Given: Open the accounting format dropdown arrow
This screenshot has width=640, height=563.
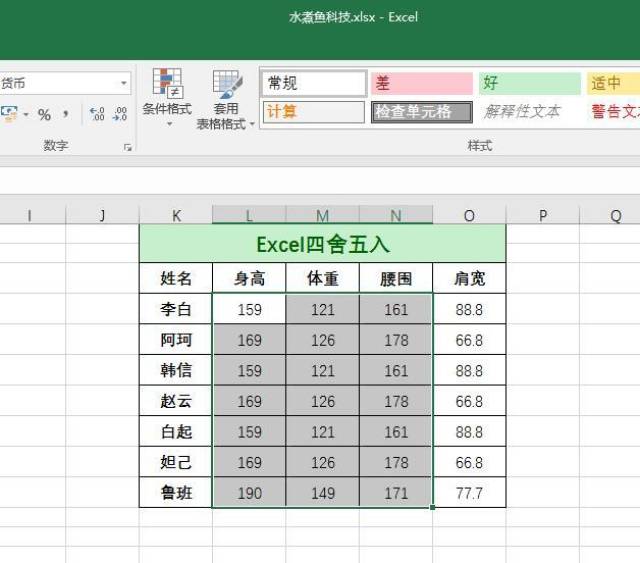Looking at the screenshot, I should click(x=26, y=115).
